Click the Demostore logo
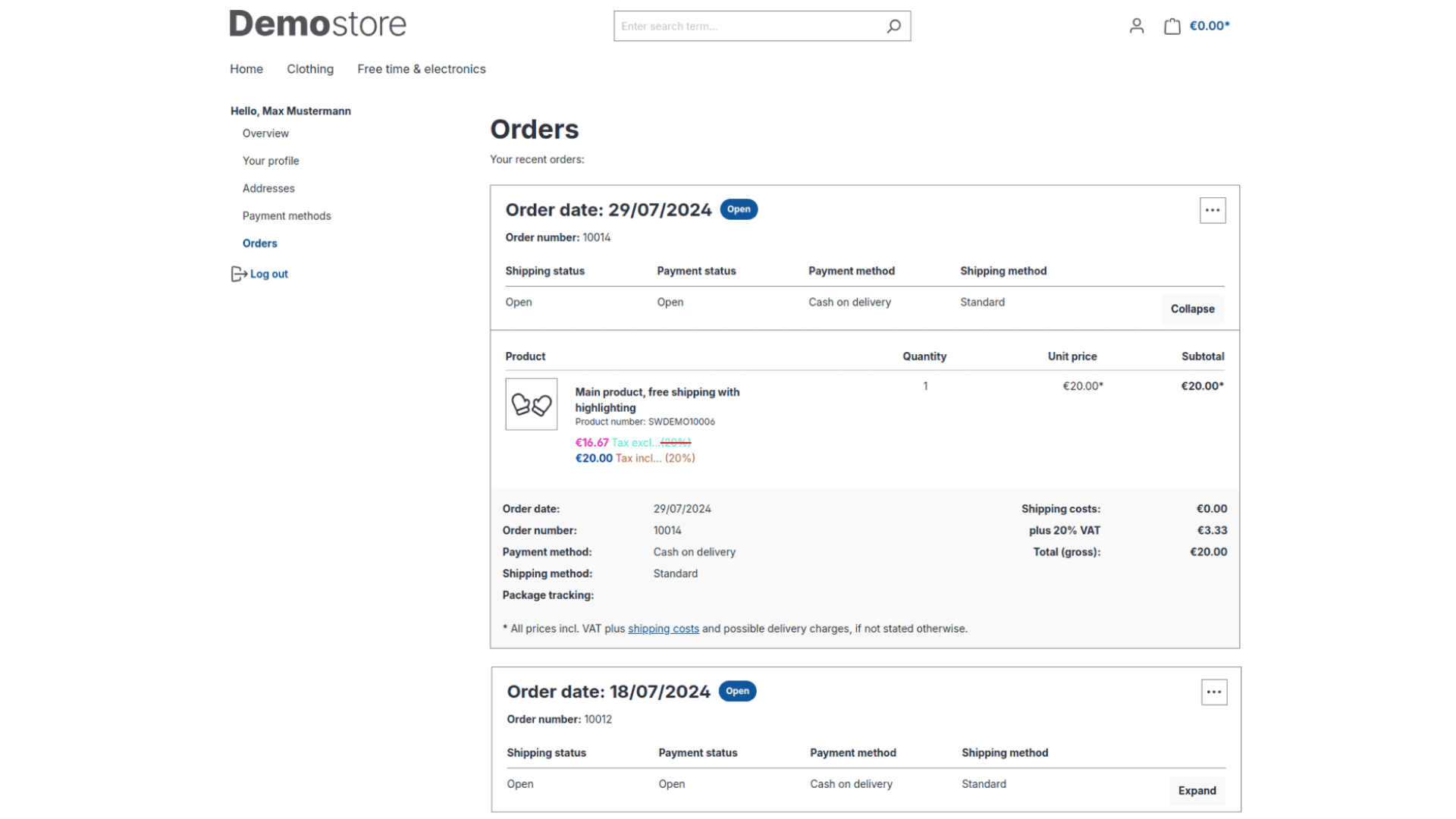 [x=318, y=24]
